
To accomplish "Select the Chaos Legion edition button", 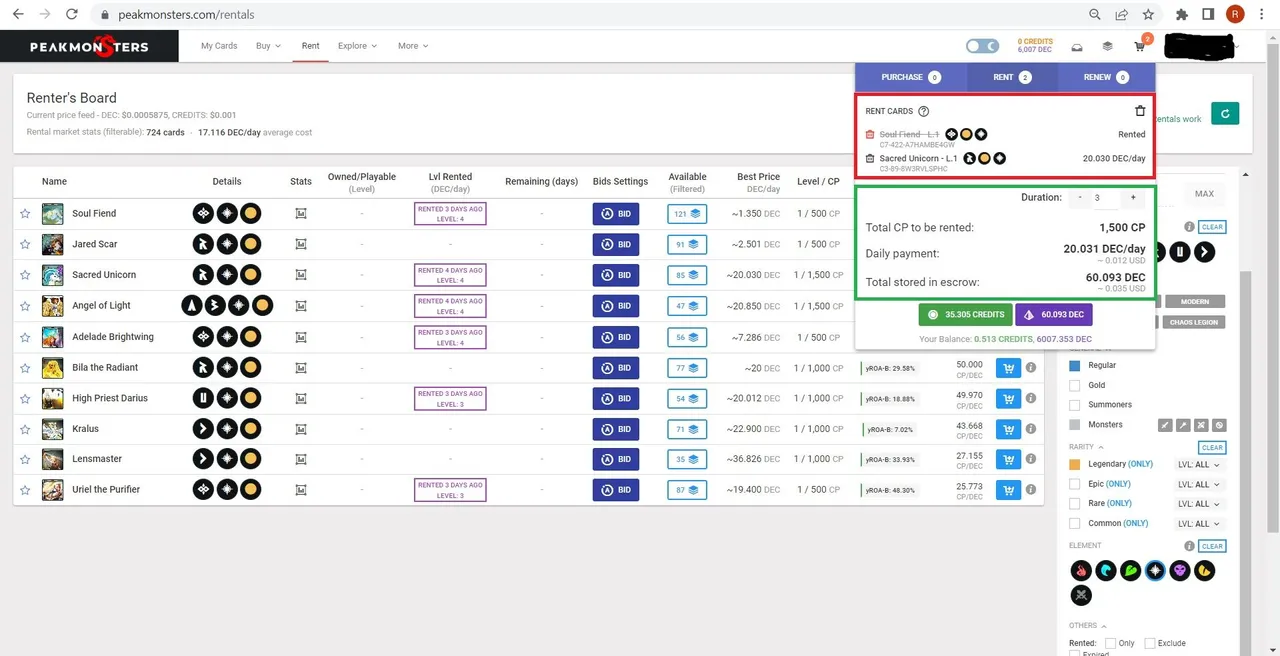I will click(1195, 322).
